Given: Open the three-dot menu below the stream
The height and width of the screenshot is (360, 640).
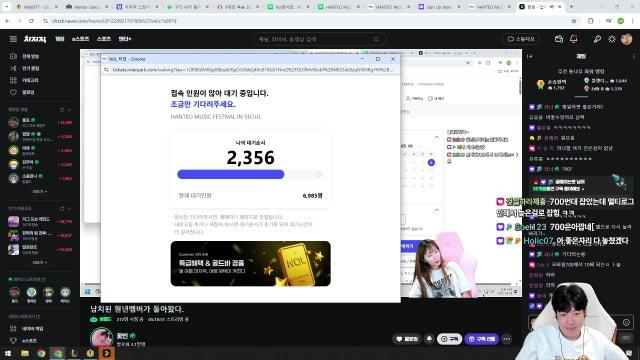Looking at the screenshot, I should 507,339.
